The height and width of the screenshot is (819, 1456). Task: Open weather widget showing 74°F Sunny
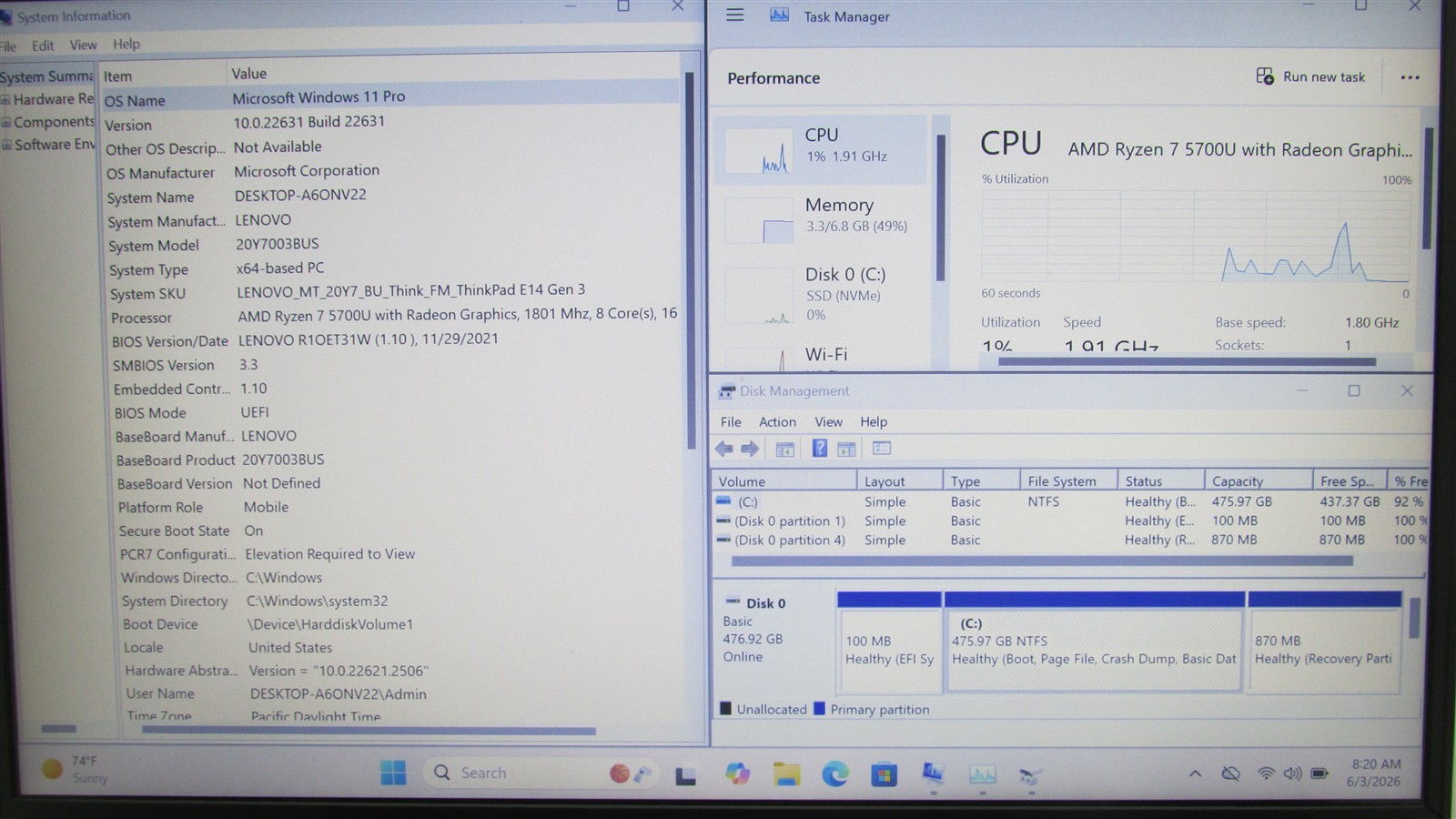[x=76, y=770]
